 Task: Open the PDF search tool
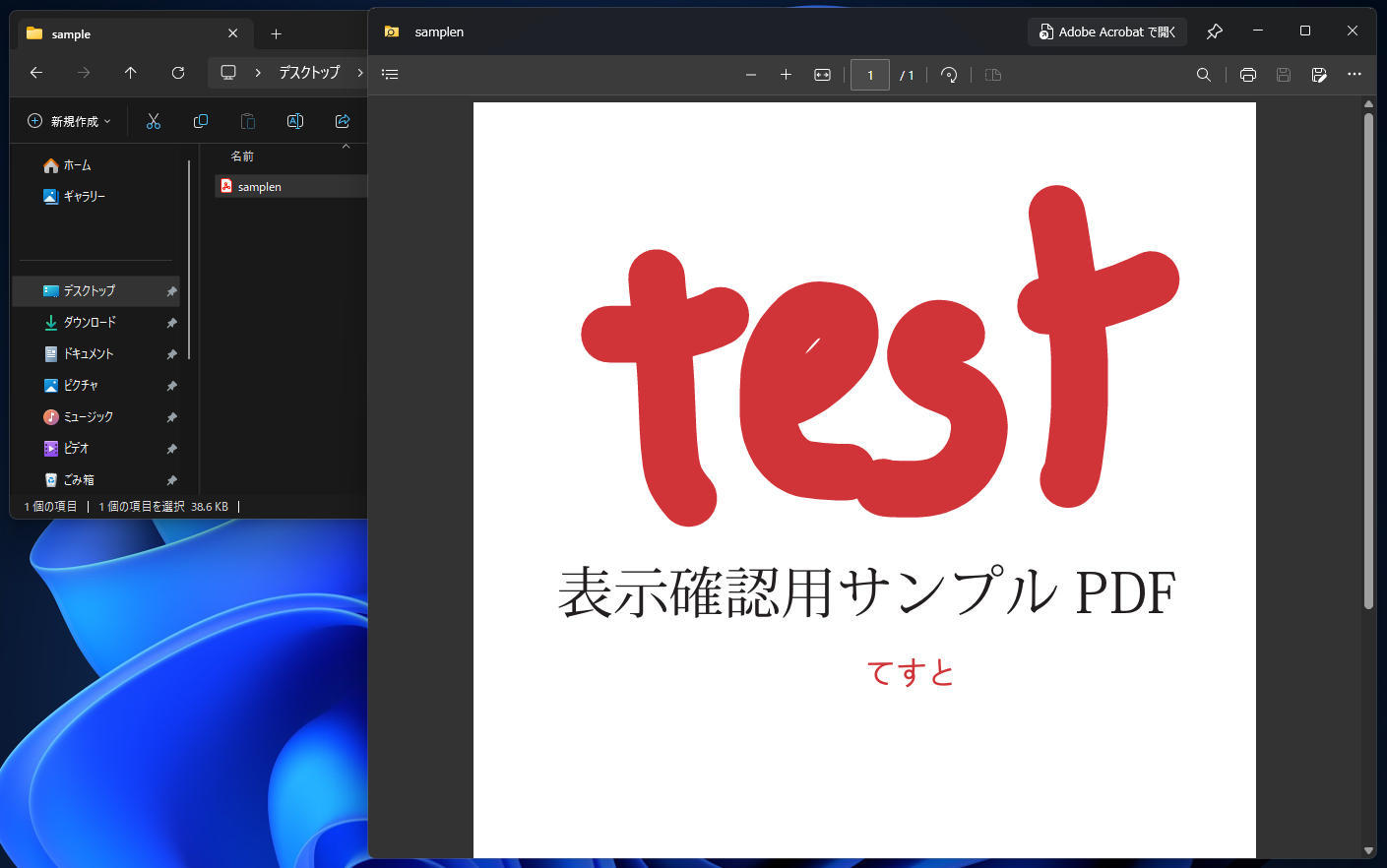[x=1203, y=75]
